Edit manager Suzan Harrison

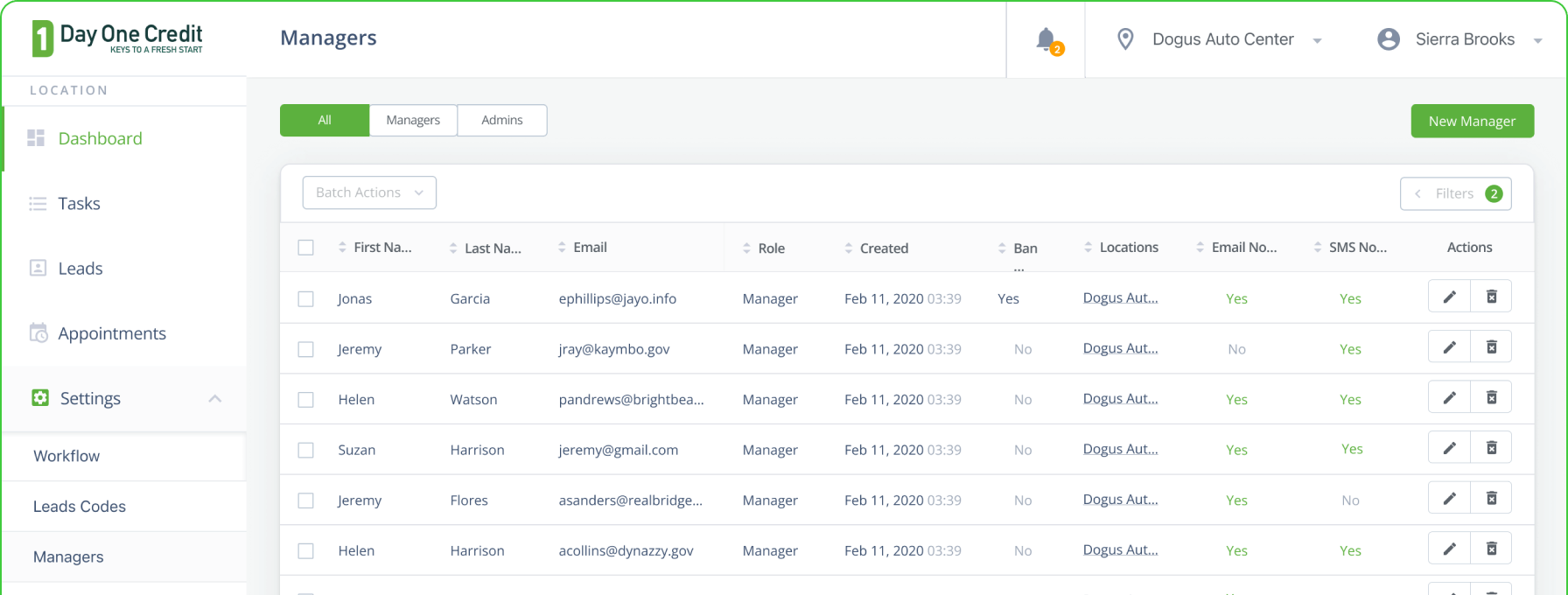tap(1449, 448)
